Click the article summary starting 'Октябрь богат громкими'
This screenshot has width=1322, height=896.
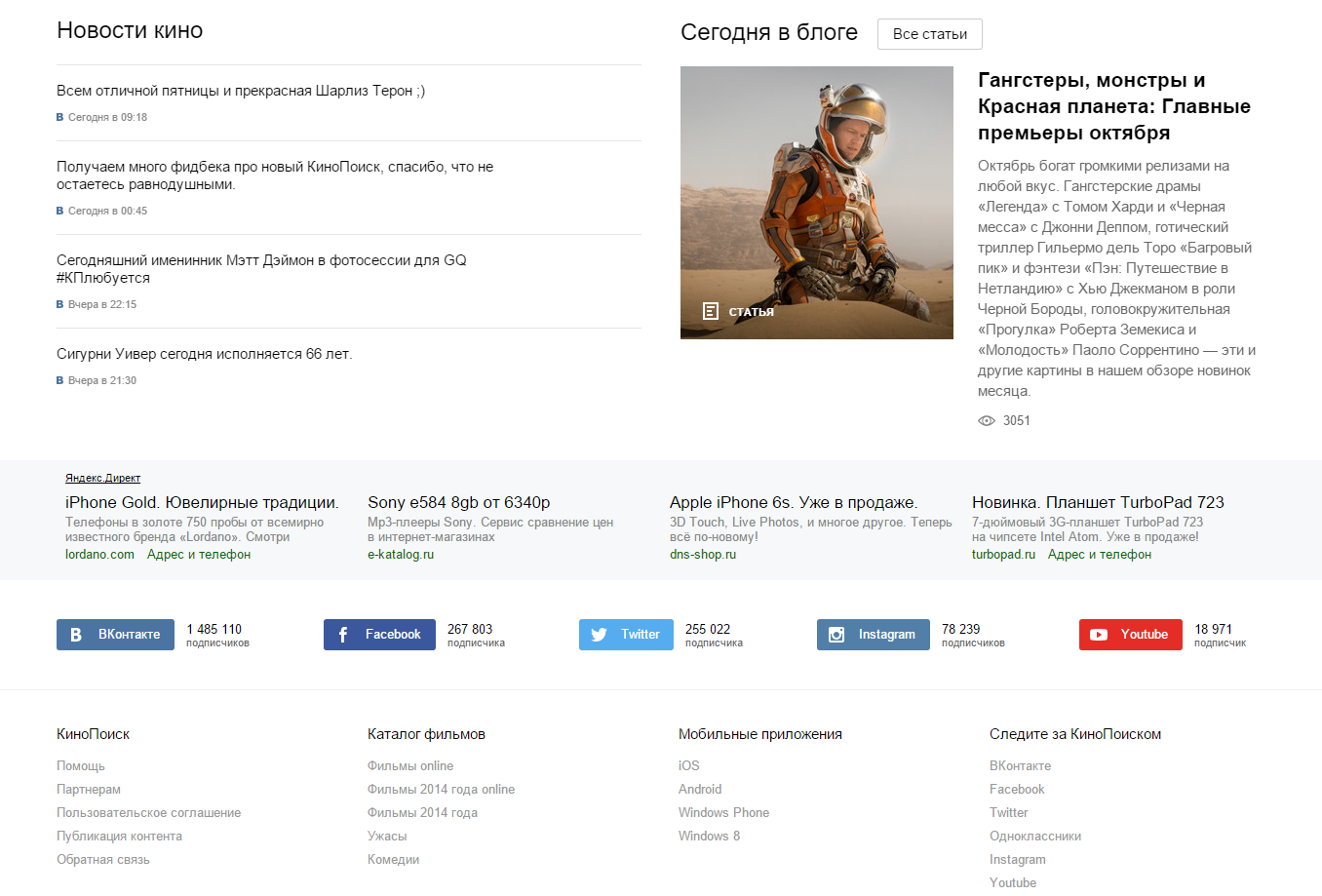1117,278
